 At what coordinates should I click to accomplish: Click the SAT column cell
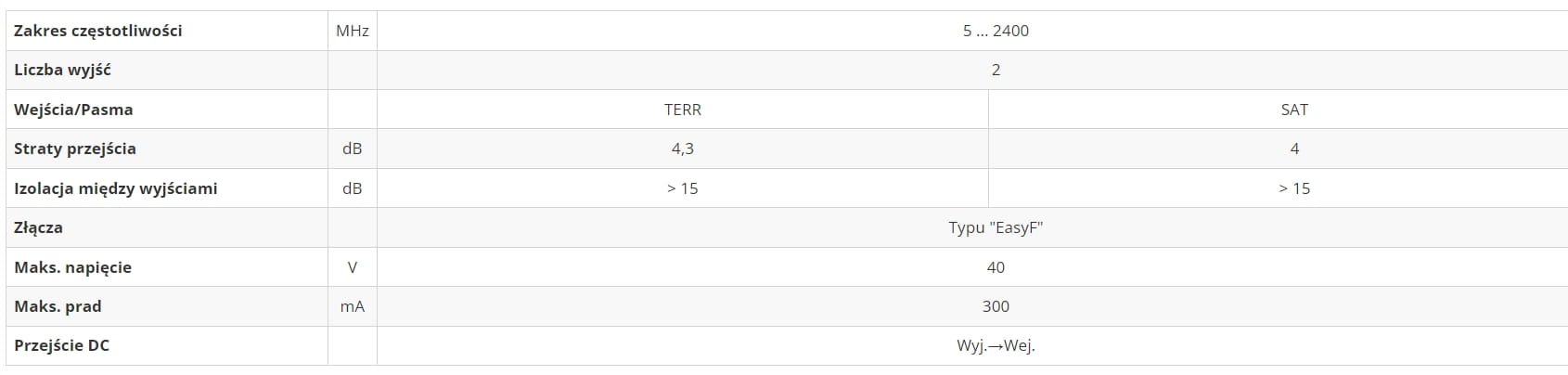point(1294,110)
